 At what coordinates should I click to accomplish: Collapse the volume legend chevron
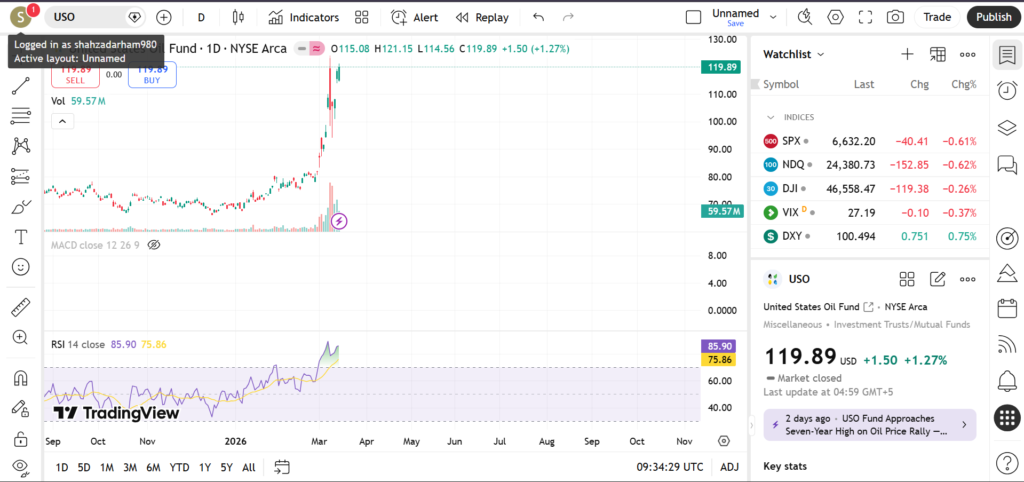tap(62, 121)
